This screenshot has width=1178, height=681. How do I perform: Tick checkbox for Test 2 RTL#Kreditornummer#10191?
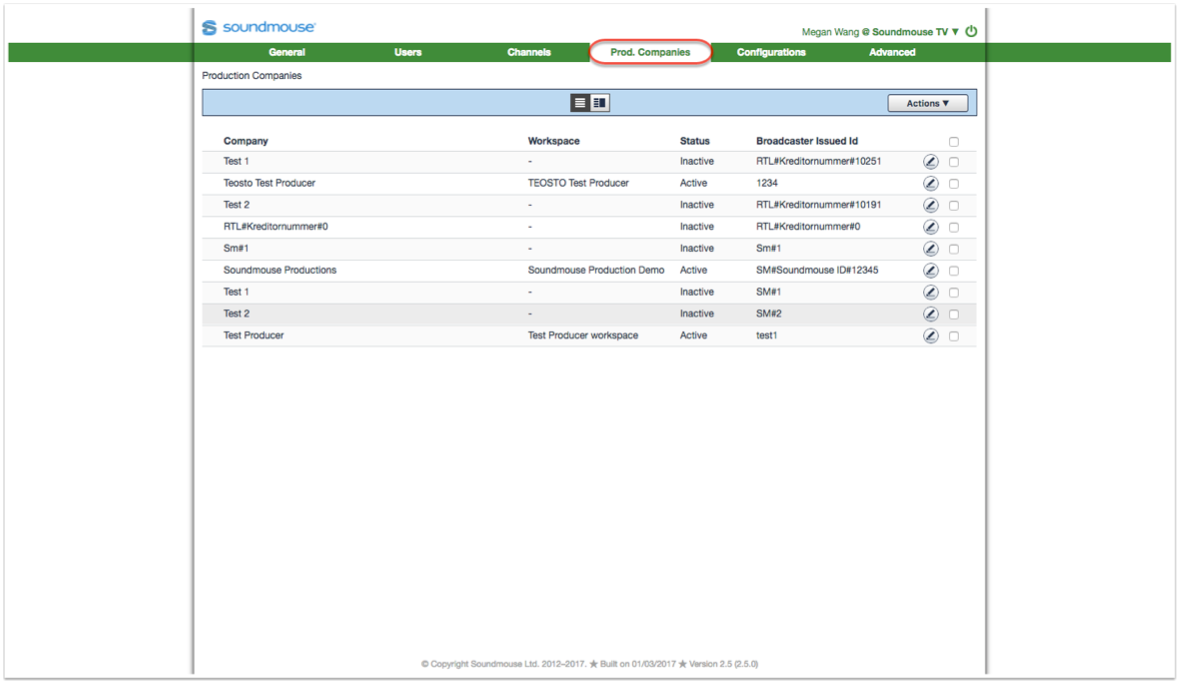953,205
